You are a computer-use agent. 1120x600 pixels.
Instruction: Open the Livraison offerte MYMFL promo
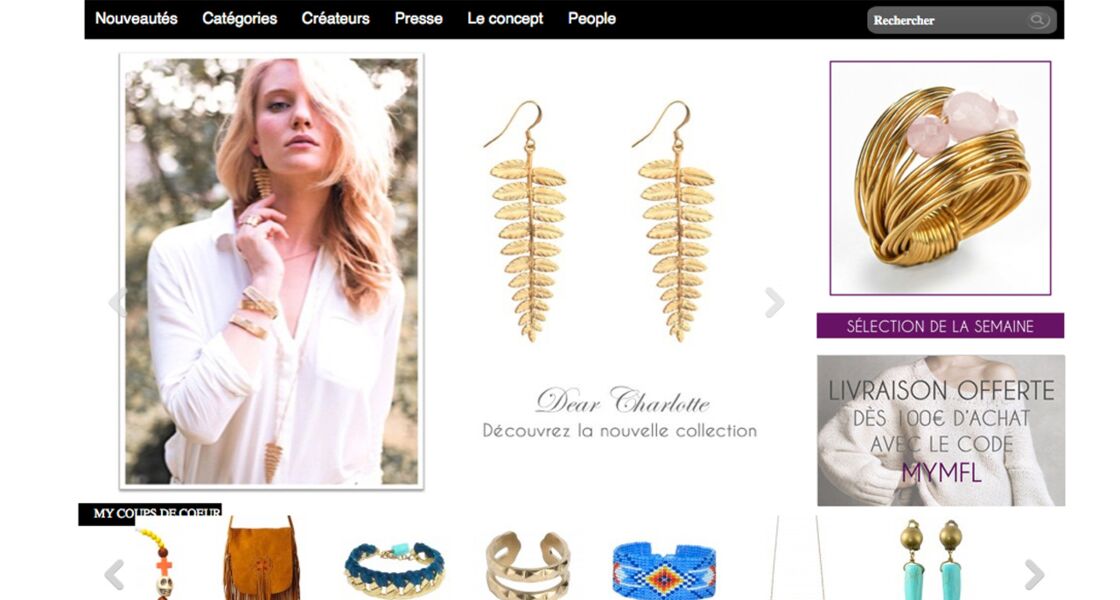tap(941, 431)
